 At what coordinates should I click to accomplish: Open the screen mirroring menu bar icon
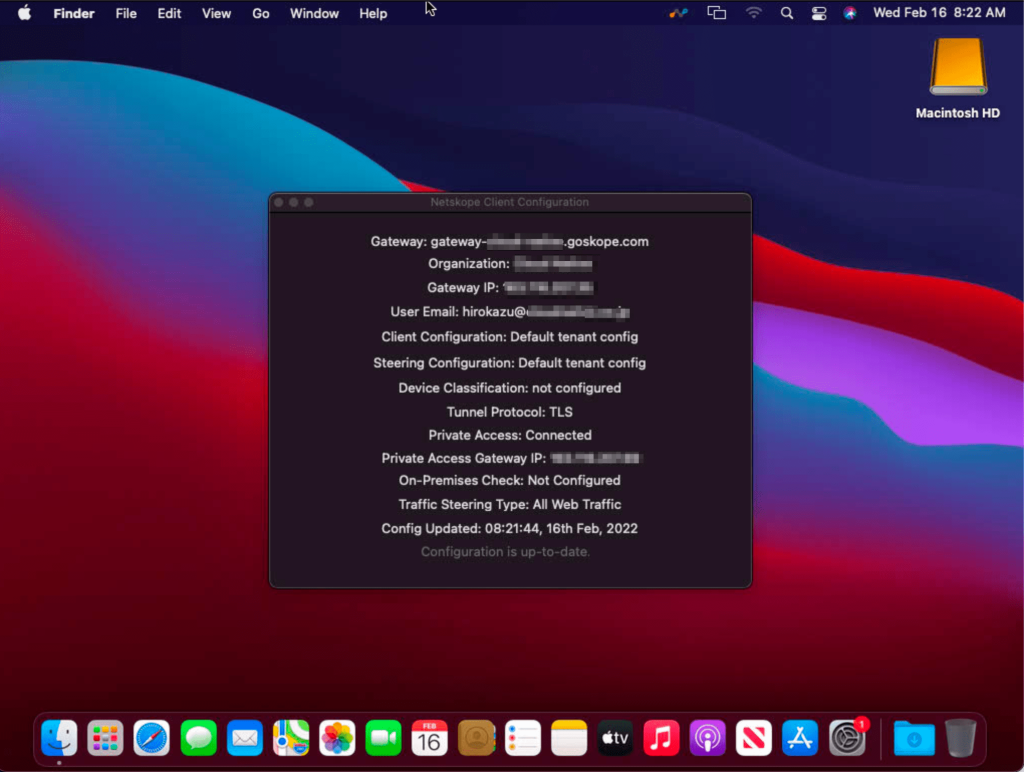716,13
